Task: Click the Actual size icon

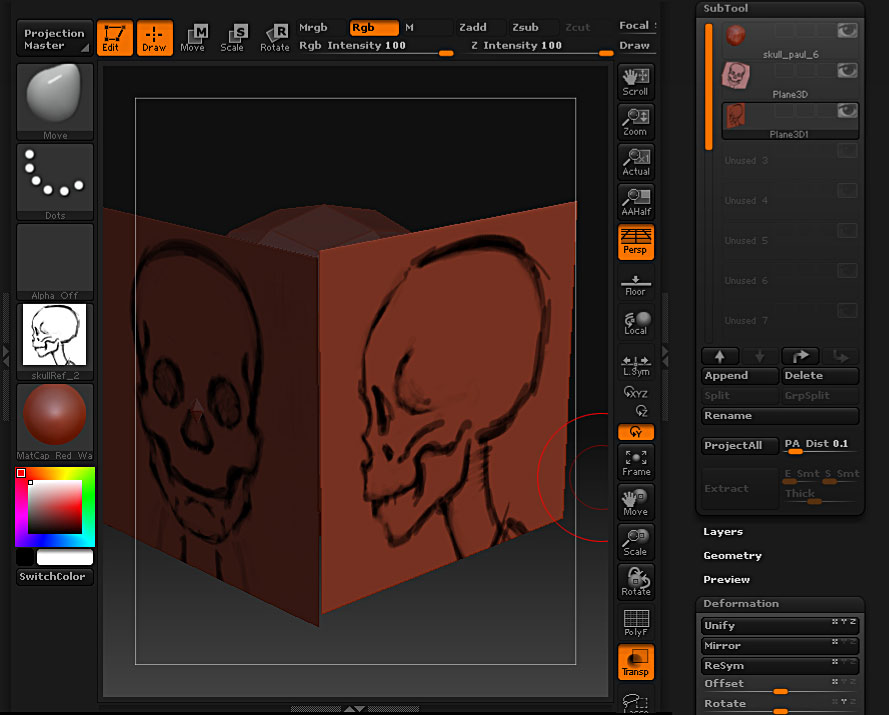Action: (x=635, y=161)
